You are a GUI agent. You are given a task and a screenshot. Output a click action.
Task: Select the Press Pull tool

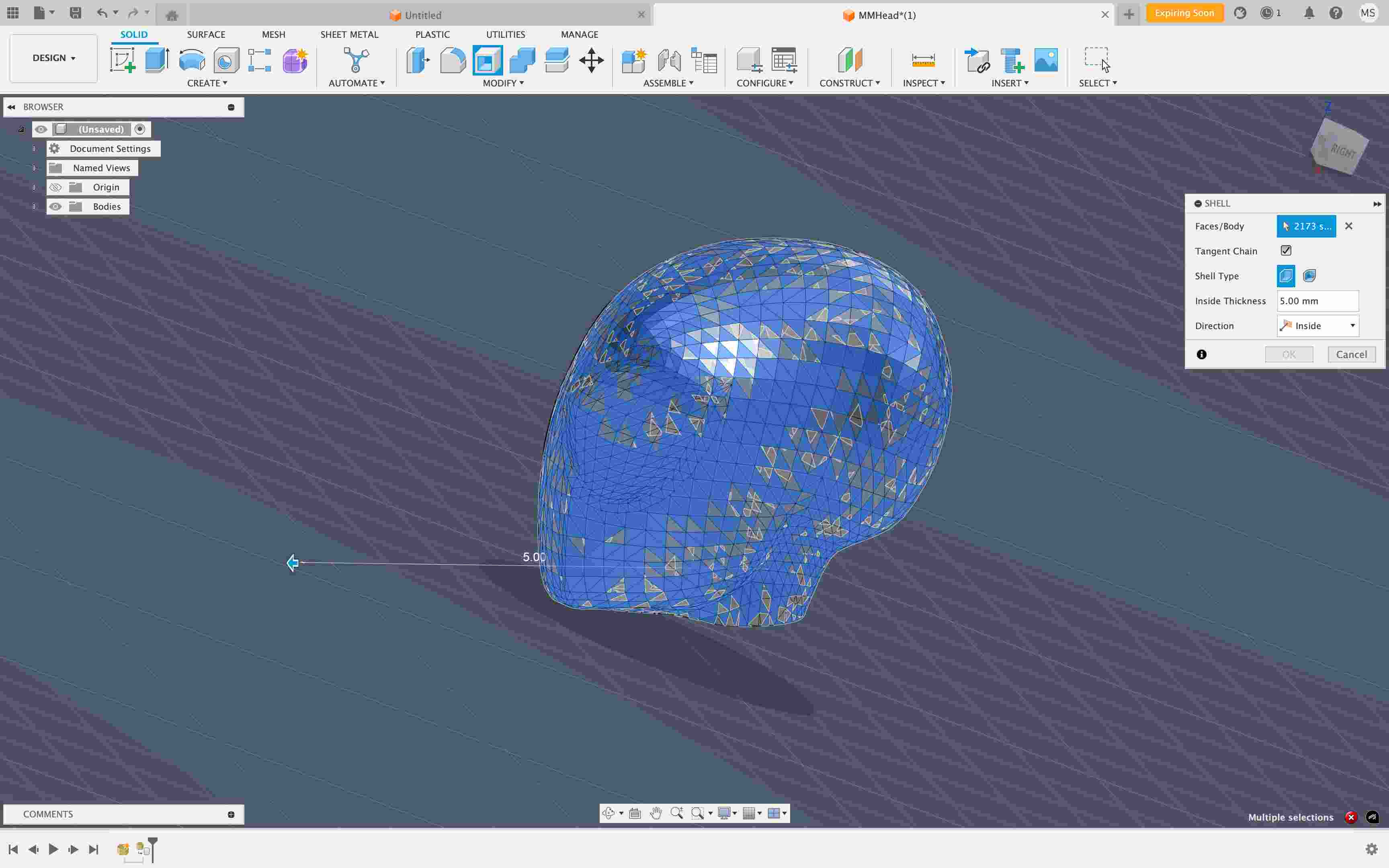pos(418,60)
